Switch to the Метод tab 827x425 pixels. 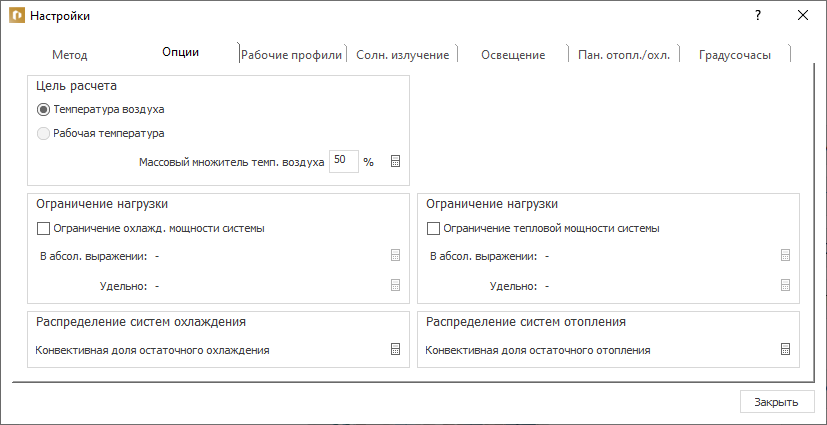(70, 55)
